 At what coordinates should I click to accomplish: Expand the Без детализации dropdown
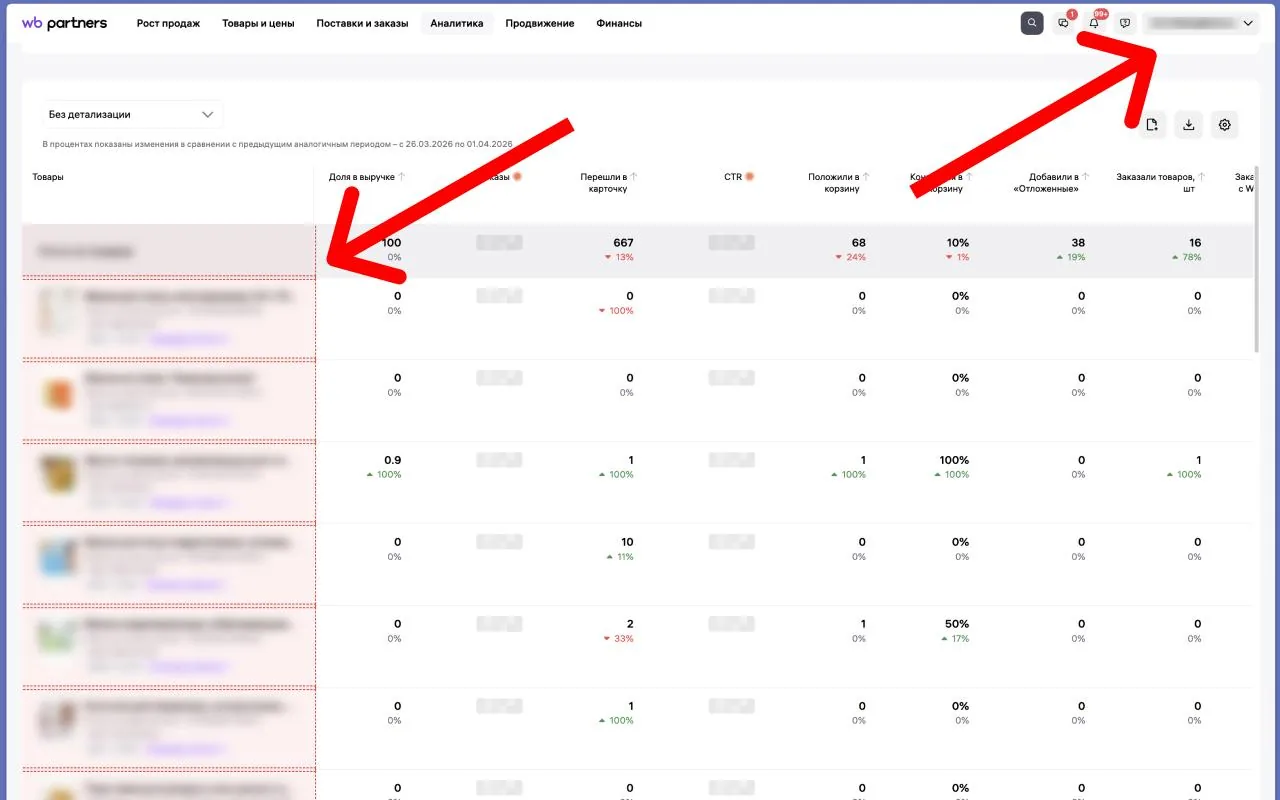(x=132, y=114)
